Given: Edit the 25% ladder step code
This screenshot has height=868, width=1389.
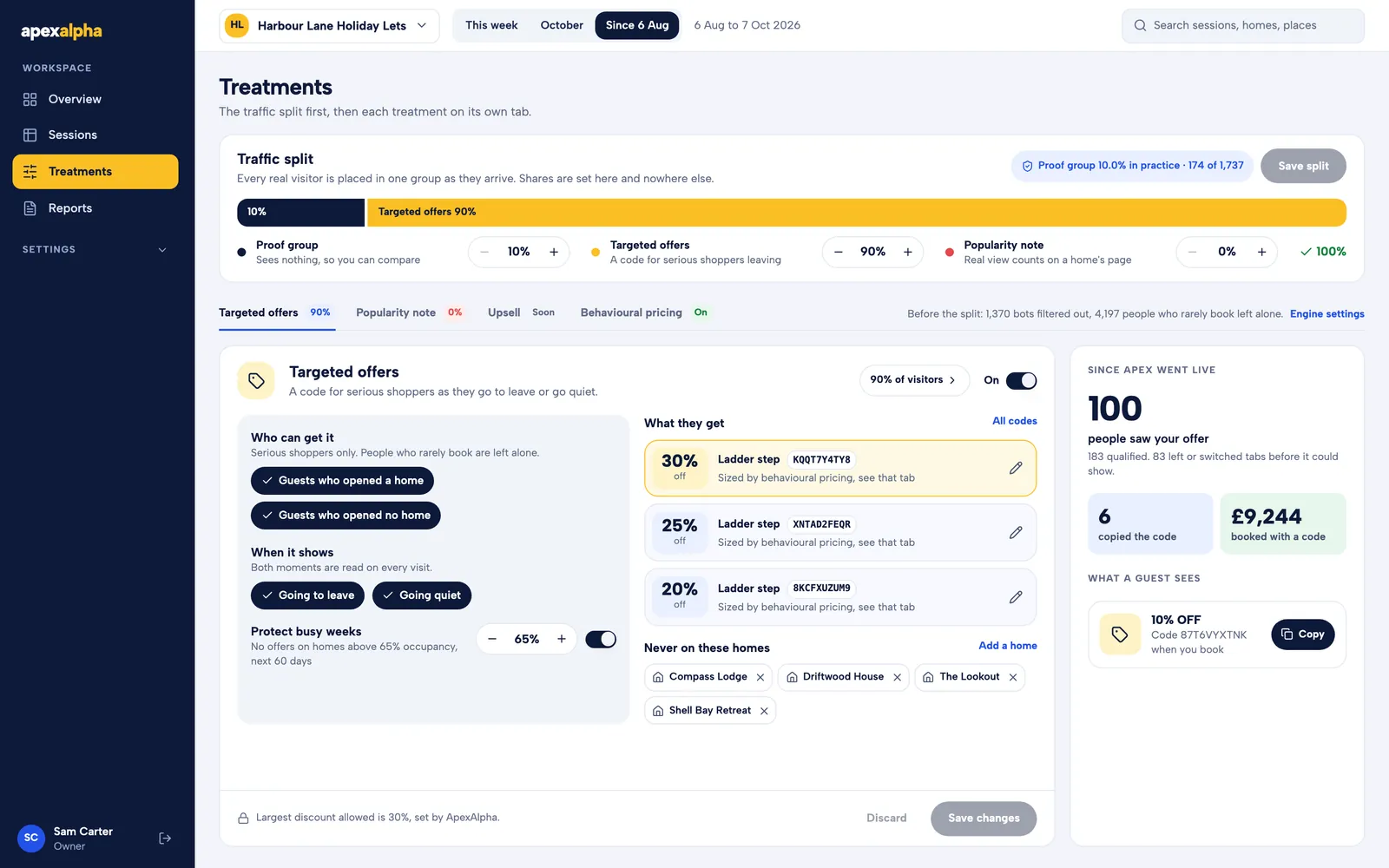Looking at the screenshot, I should (x=1016, y=532).
